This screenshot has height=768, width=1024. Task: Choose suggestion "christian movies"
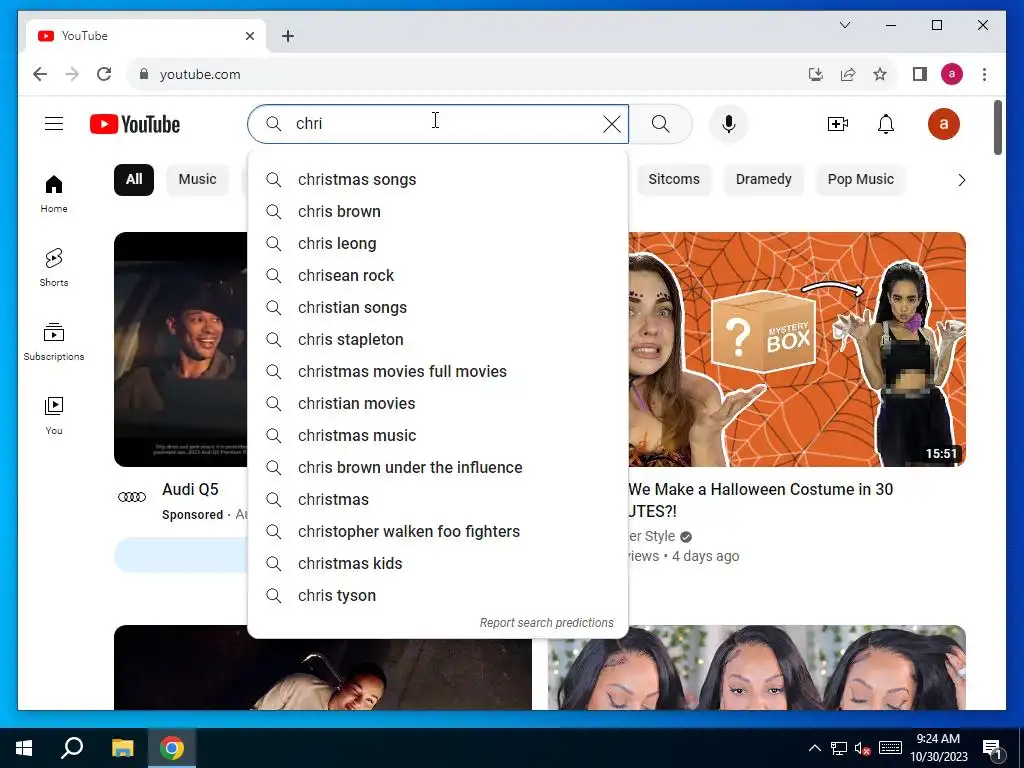[x=438, y=404]
